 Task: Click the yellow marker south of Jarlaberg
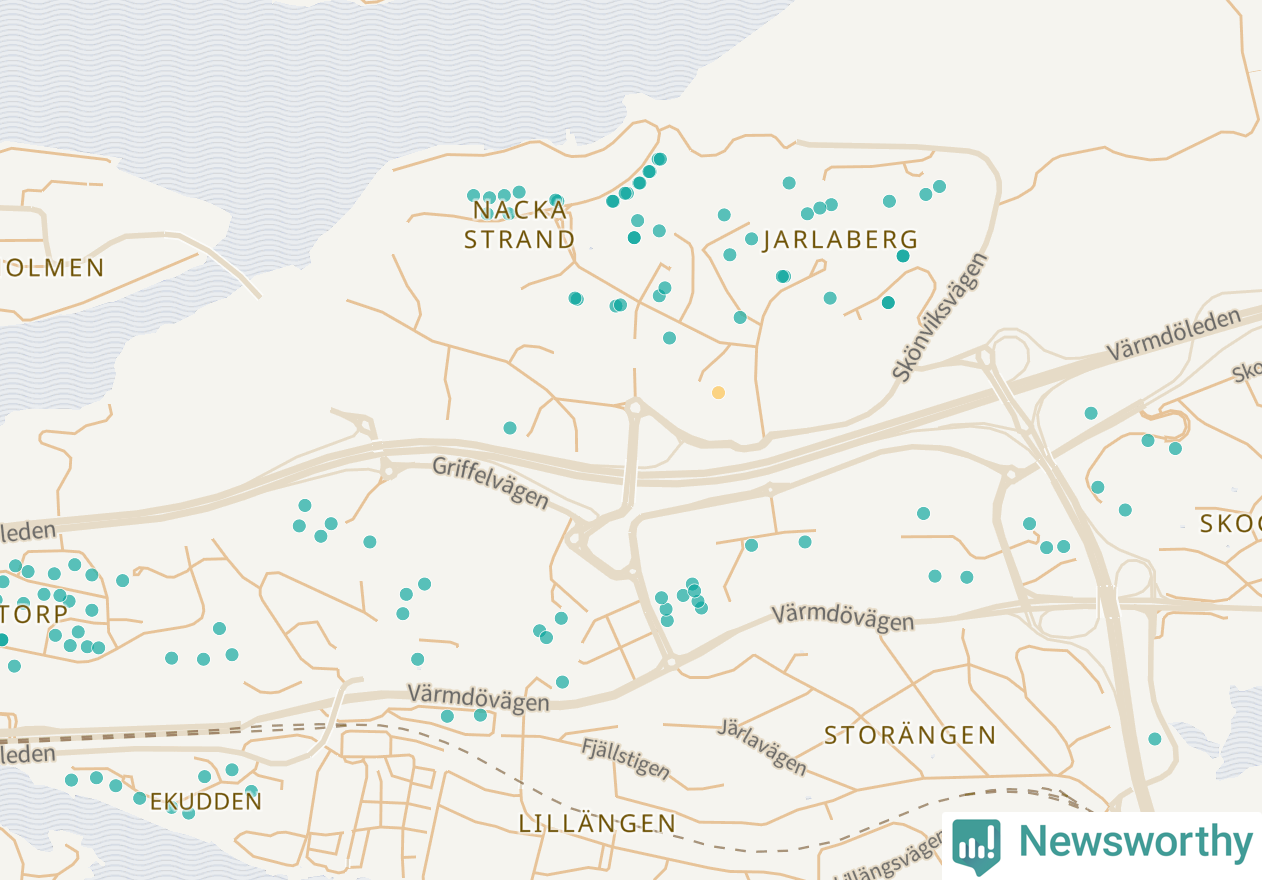point(718,393)
